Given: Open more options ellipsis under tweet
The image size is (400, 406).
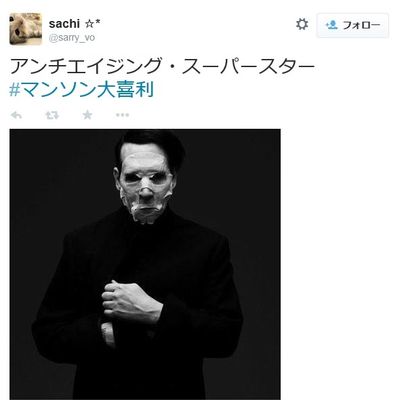Looking at the screenshot, I should pos(122,115).
